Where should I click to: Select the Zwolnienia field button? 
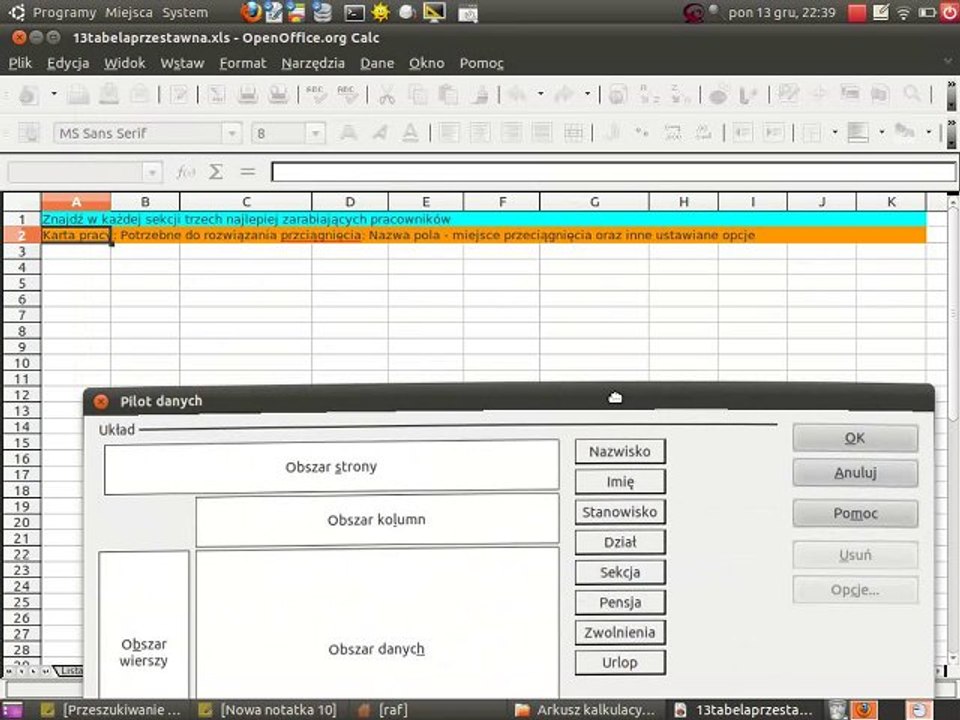[x=620, y=632]
